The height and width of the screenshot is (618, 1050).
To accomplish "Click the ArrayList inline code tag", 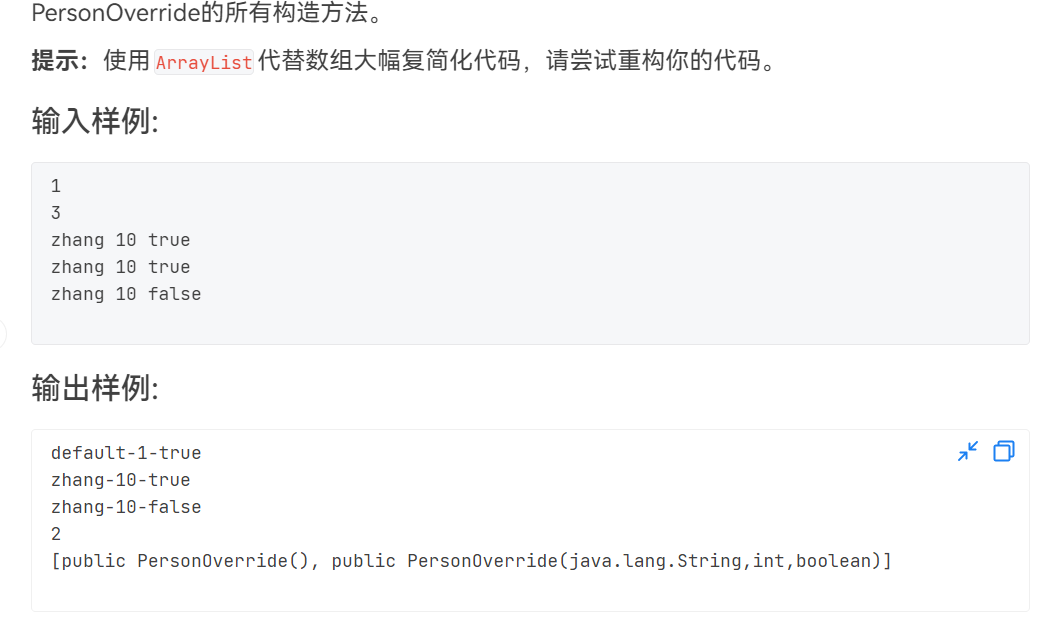I will [204, 62].
